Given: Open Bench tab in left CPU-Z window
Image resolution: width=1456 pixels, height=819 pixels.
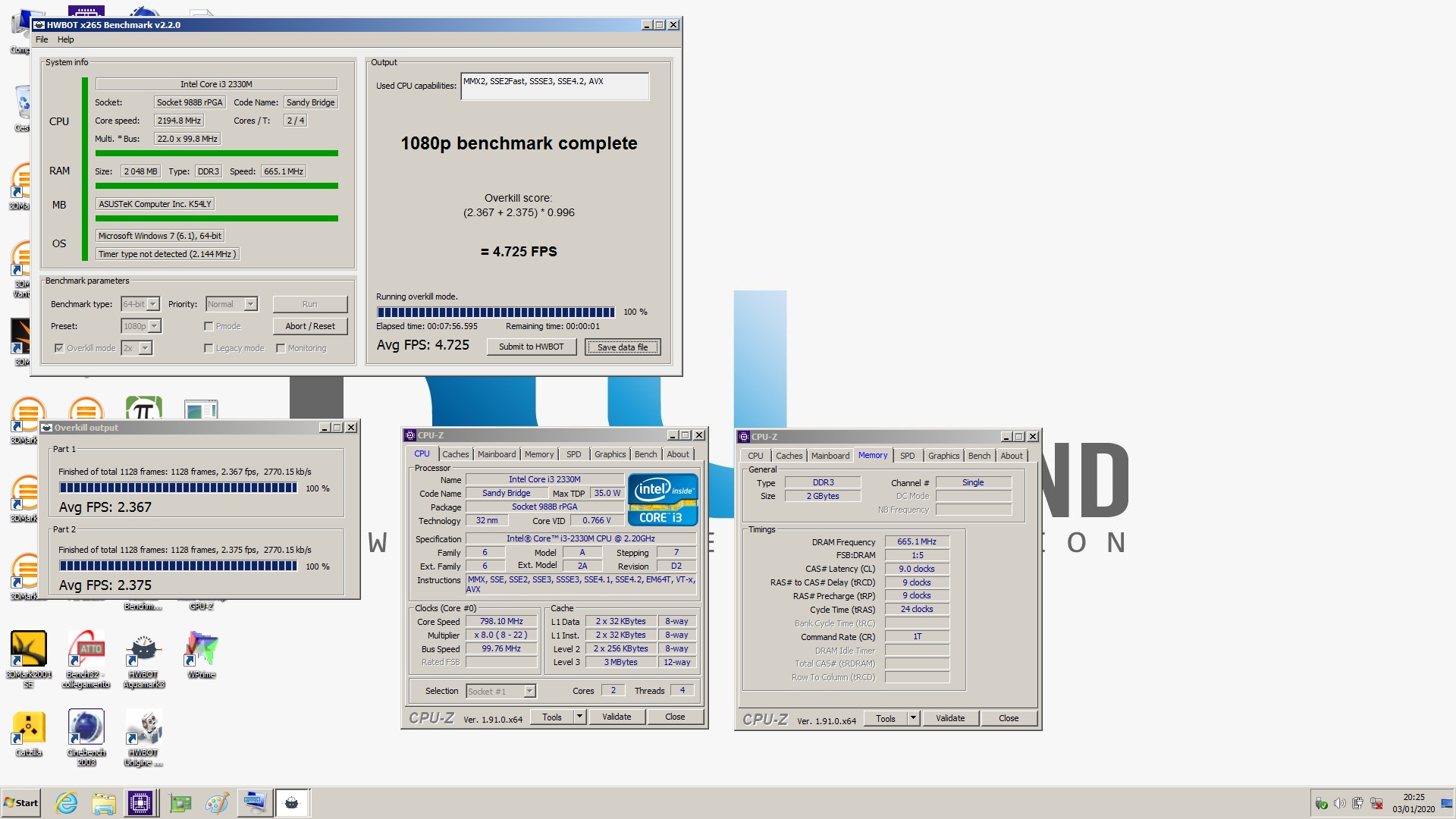Looking at the screenshot, I should point(646,454).
